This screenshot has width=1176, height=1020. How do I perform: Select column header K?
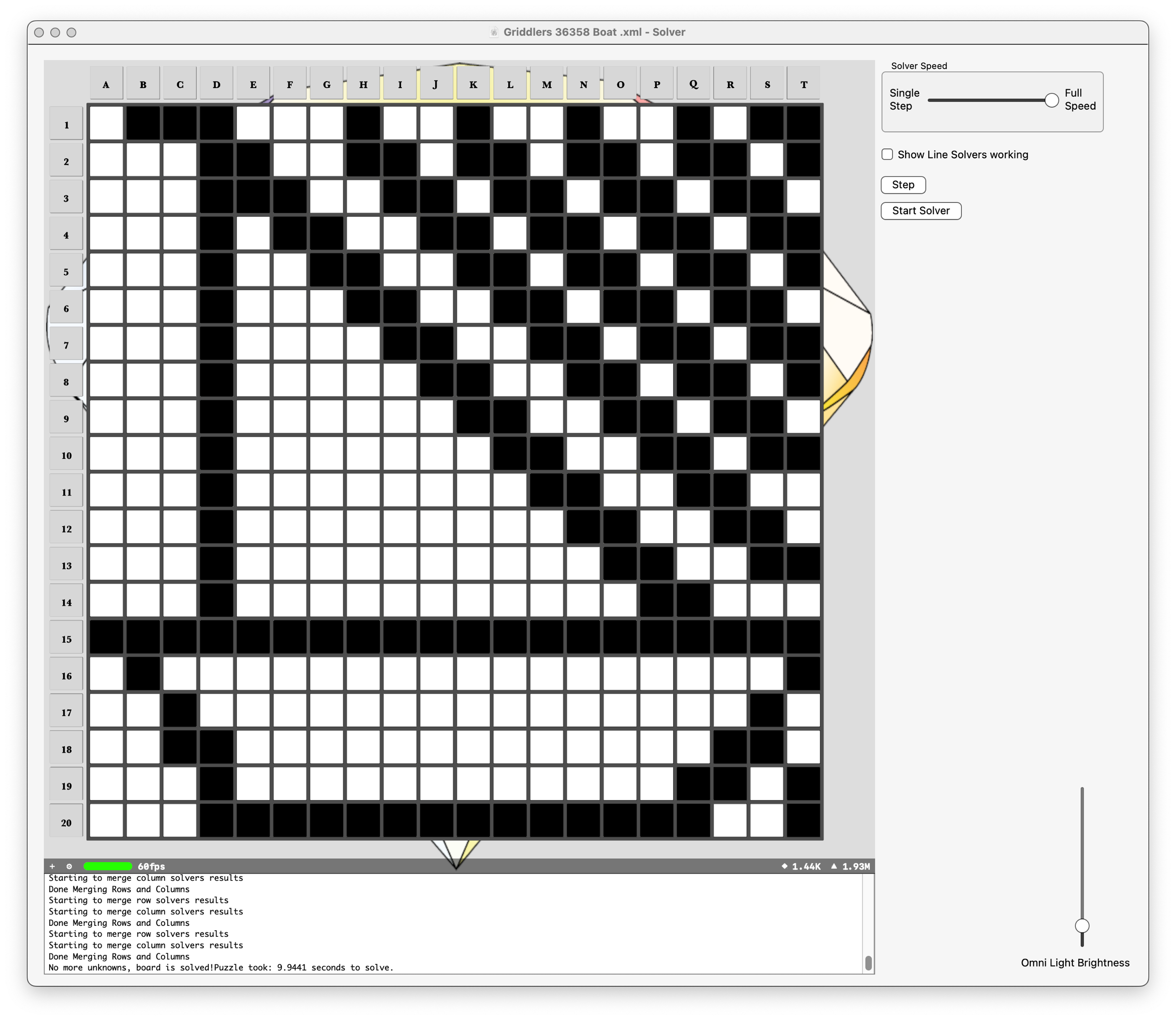point(473,84)
